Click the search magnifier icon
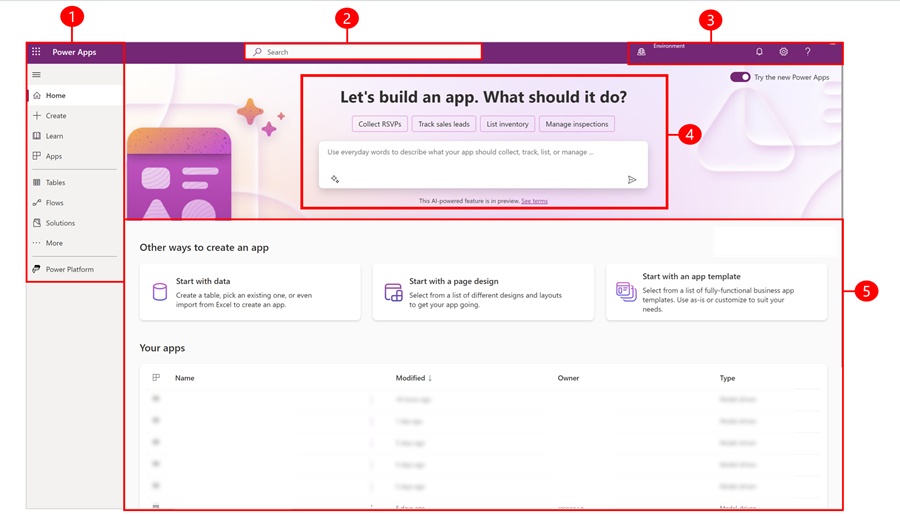This screenshot has width=900, height=516. 258,52
